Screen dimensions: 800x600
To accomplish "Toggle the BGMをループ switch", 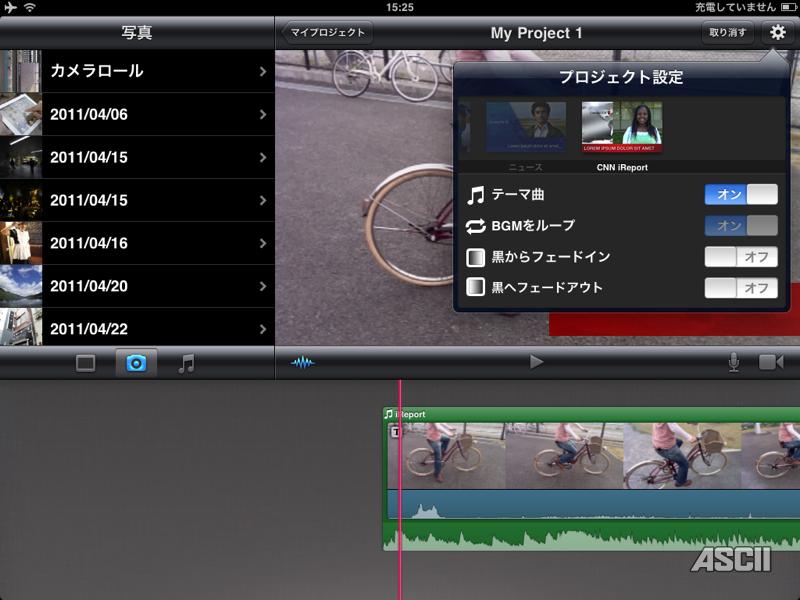I will (x=740, y=226).
